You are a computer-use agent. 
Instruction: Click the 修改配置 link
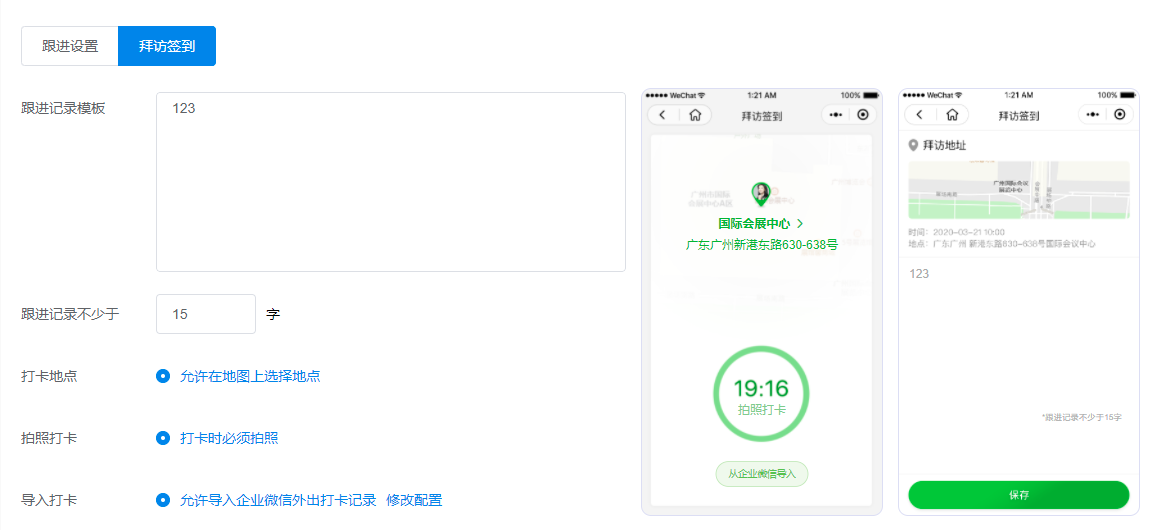click(414, 500)
